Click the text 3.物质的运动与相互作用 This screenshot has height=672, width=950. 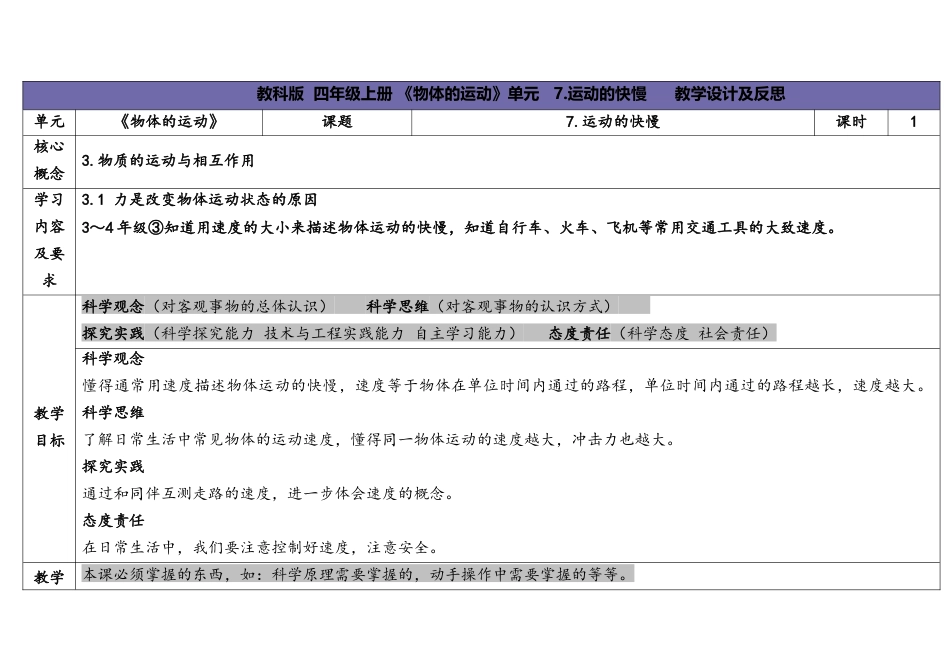click(168, 161)
